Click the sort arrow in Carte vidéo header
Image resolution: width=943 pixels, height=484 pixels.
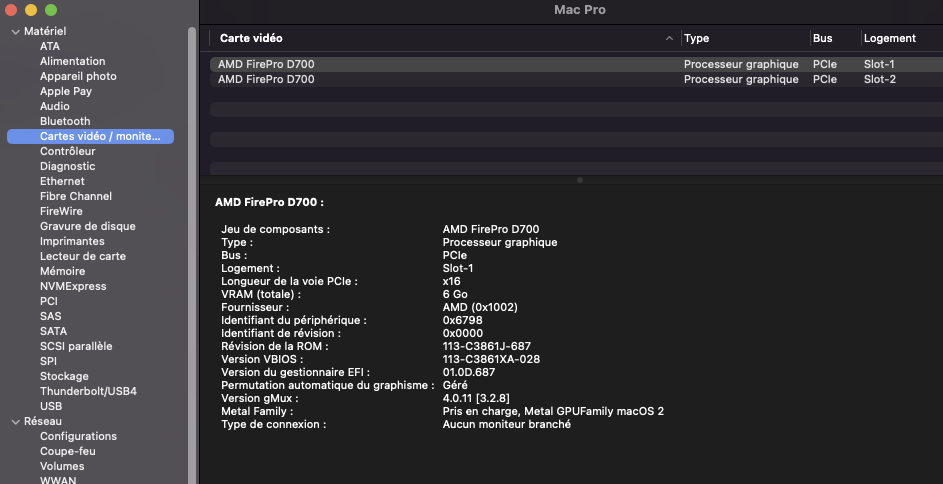(x=669, y=38)
